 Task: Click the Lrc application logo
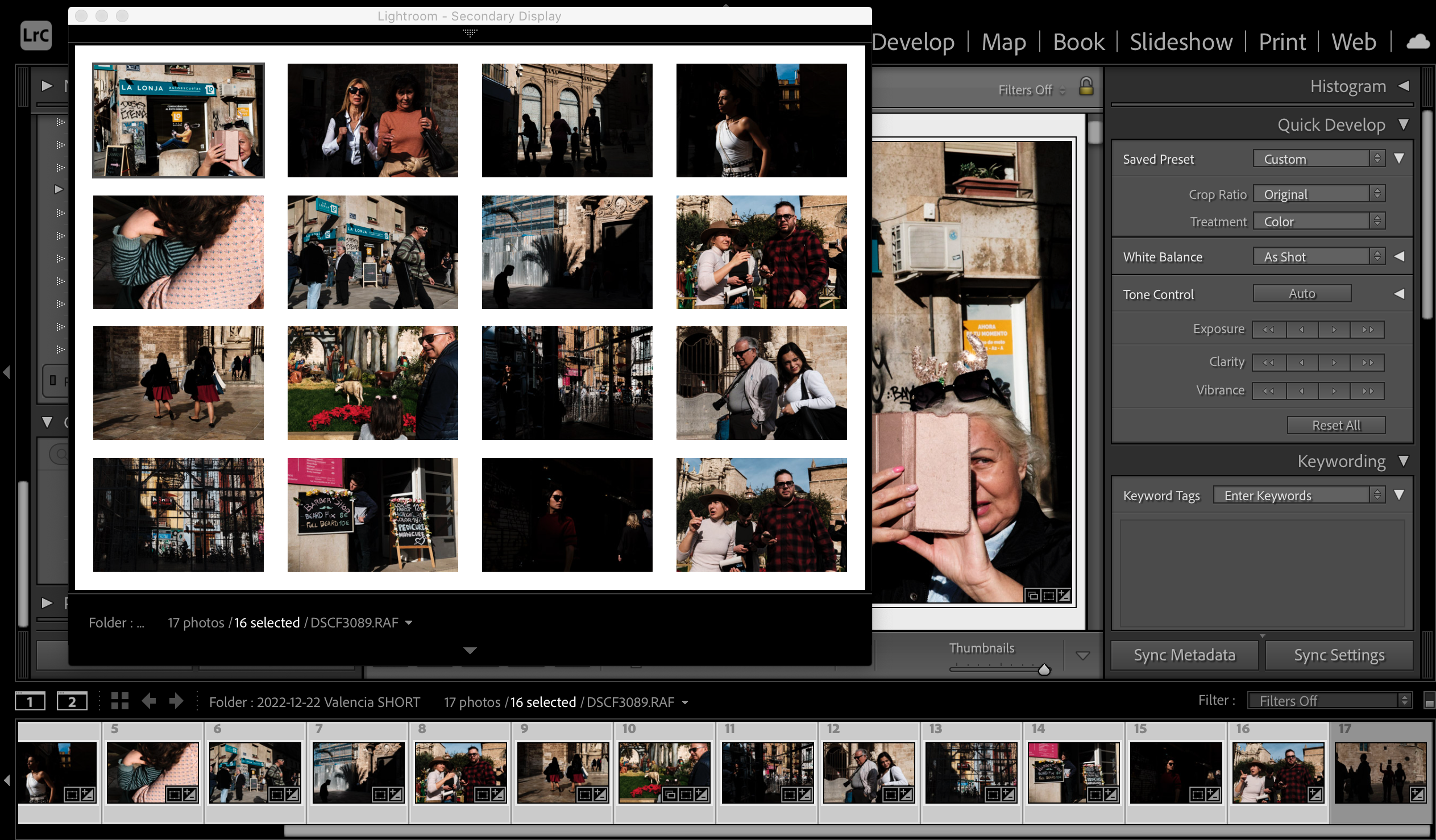click(36, 36)
